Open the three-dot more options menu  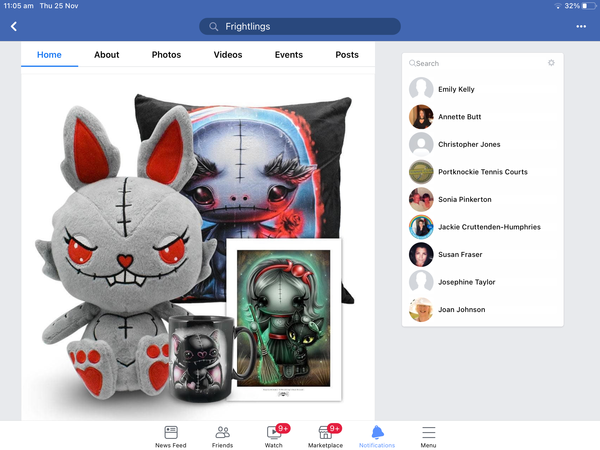tap(581, 26)
